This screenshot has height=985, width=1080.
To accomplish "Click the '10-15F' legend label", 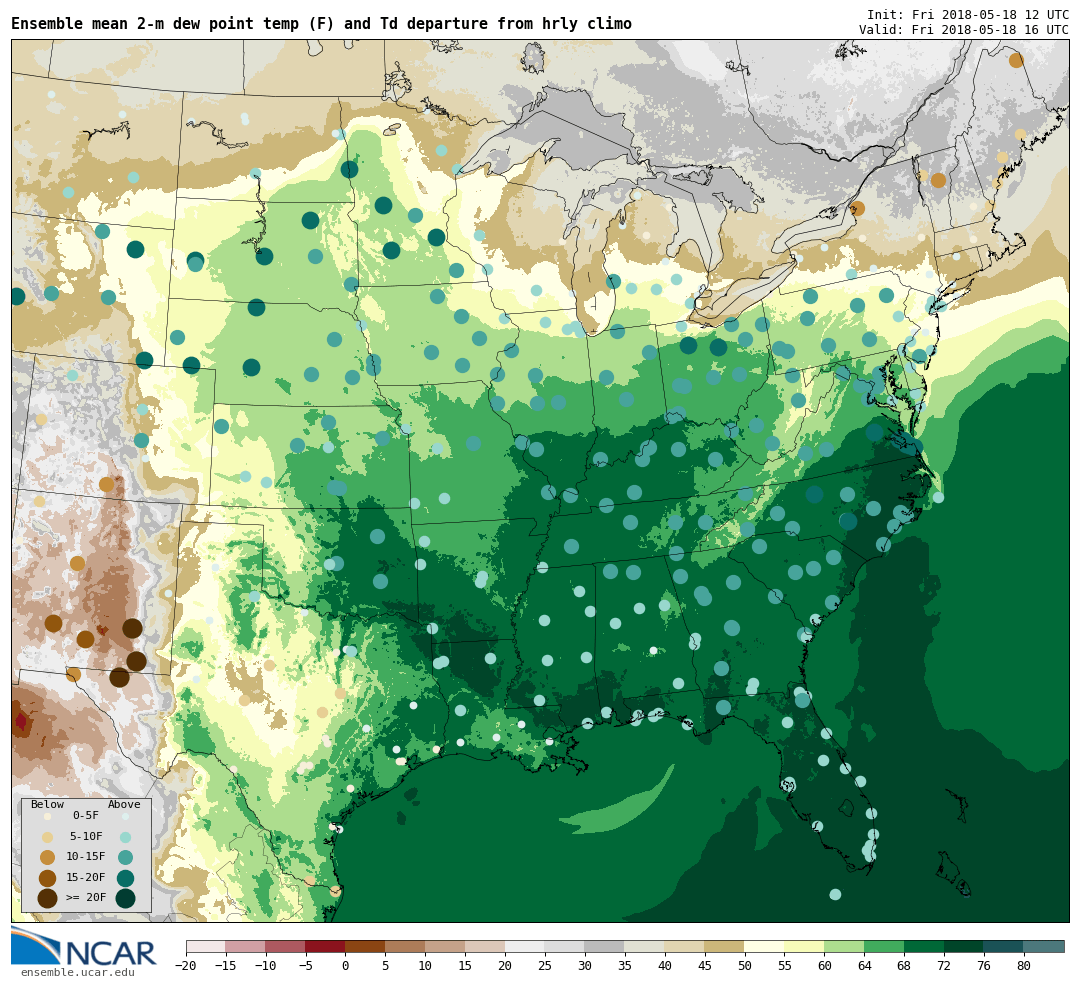I will 86,857.
